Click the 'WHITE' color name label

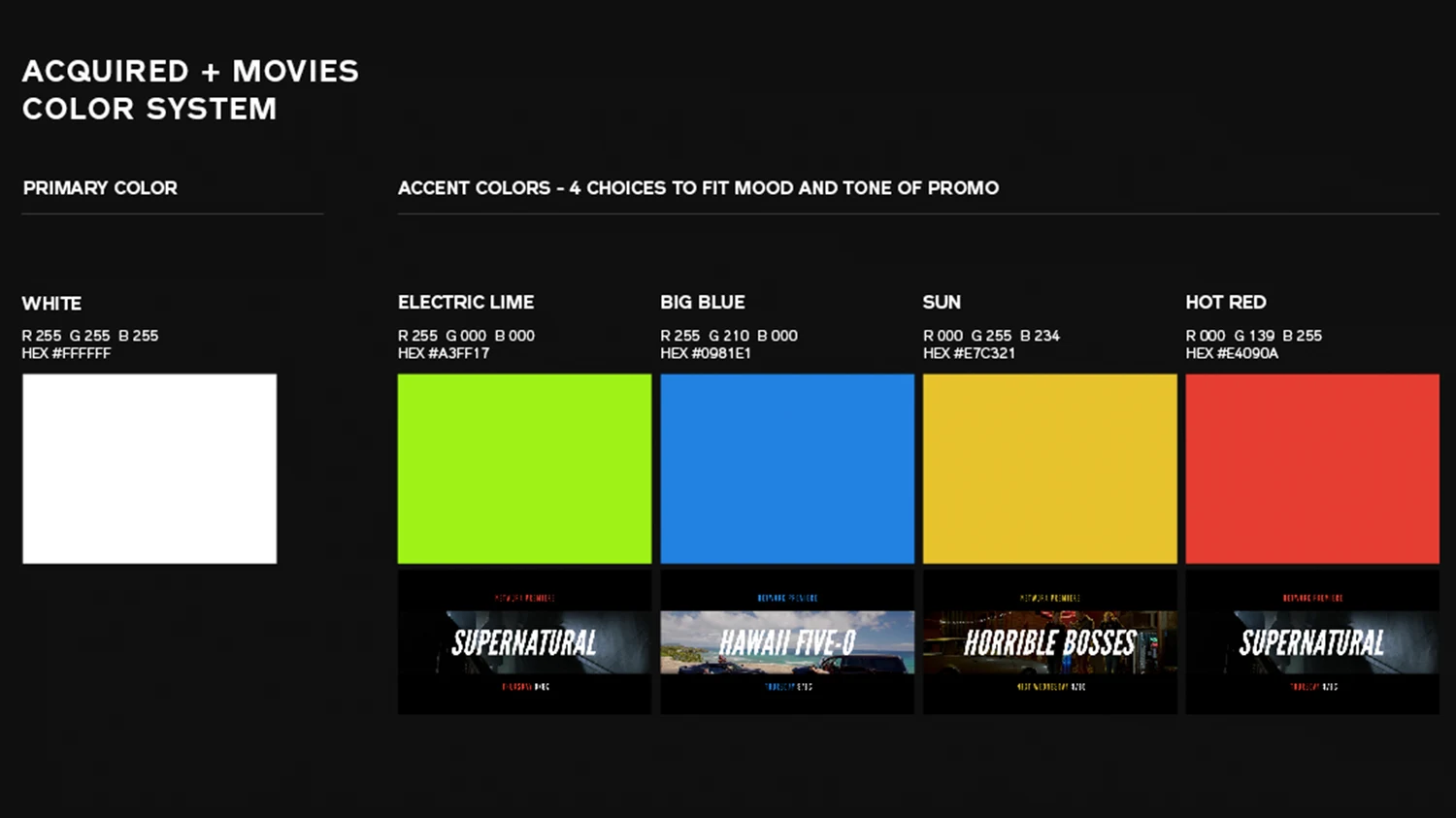51,304
